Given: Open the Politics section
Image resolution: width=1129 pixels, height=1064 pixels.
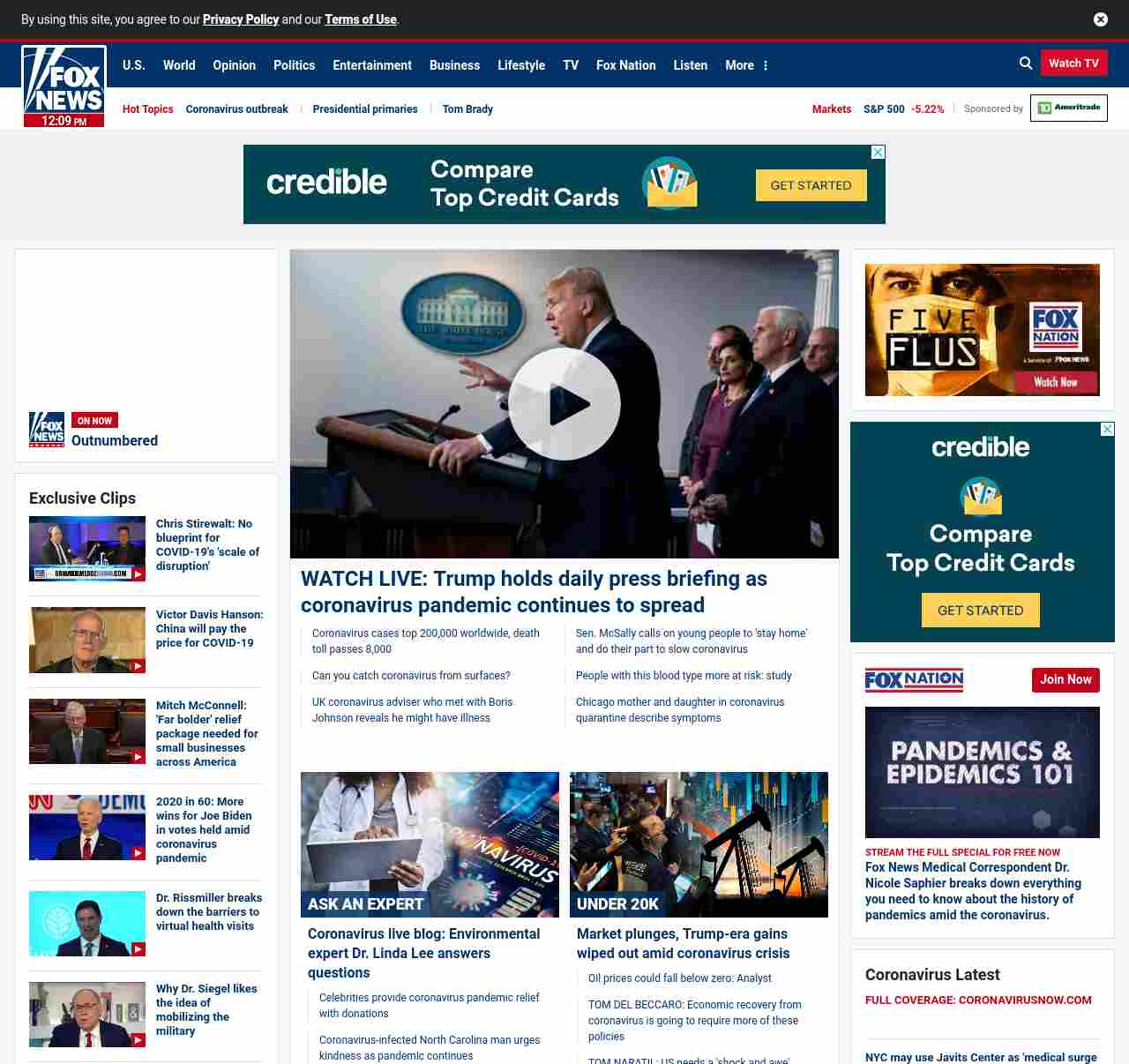Looking at the screenshot, I should [294, 65].
